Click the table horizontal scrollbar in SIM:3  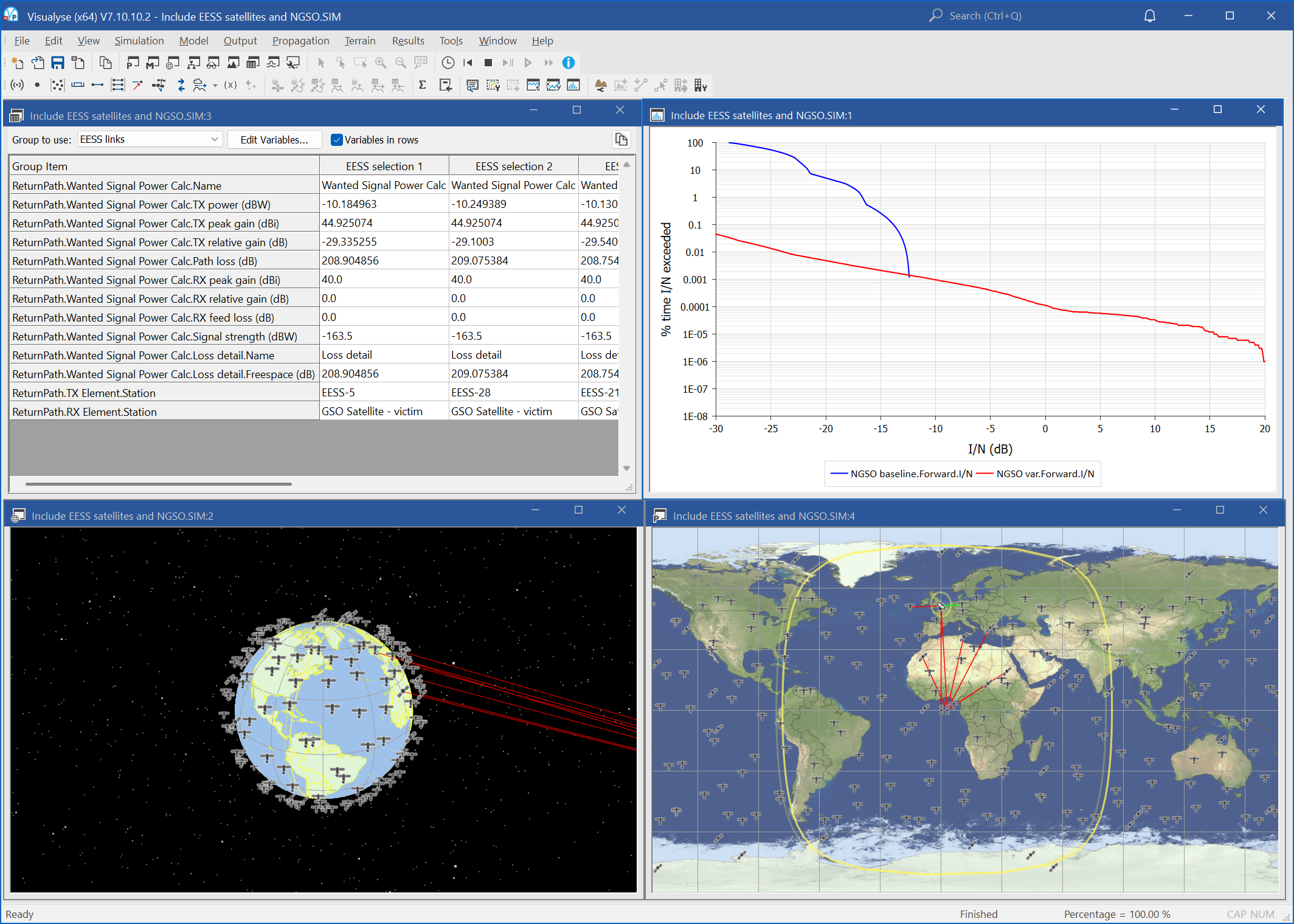[159, 484]
